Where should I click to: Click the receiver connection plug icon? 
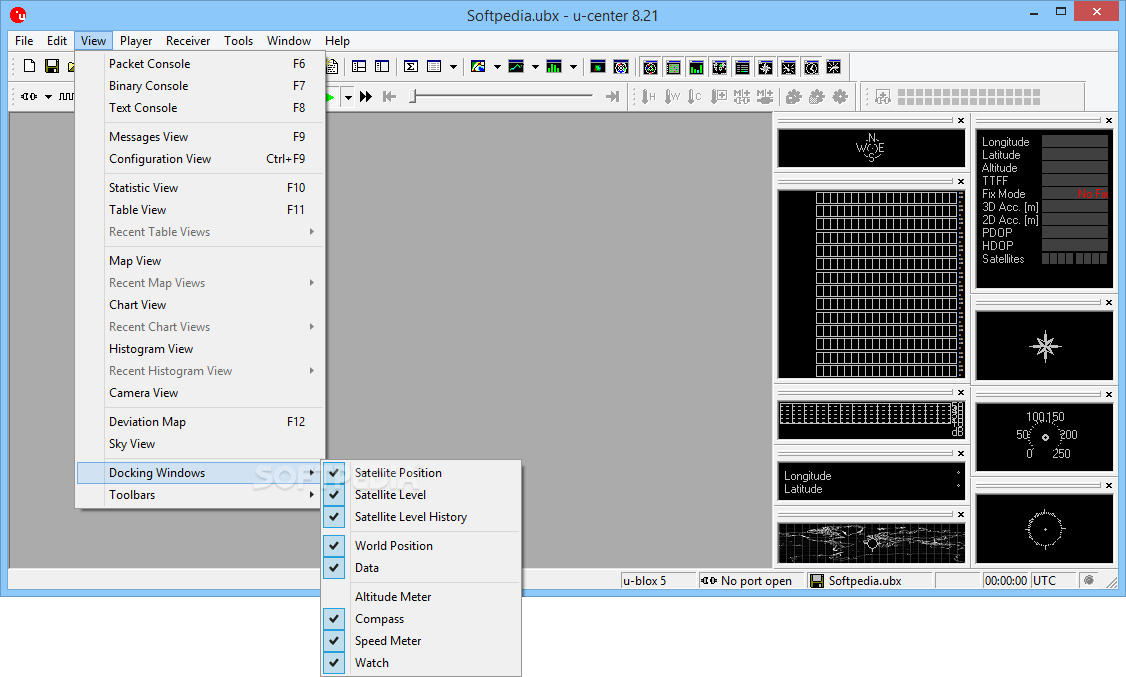(x=29, y=96)
